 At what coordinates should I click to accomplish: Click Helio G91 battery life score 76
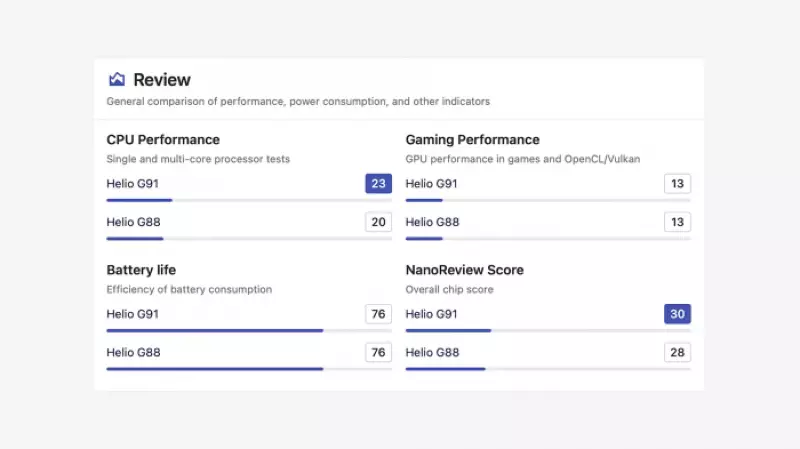[x=379, y=314]
